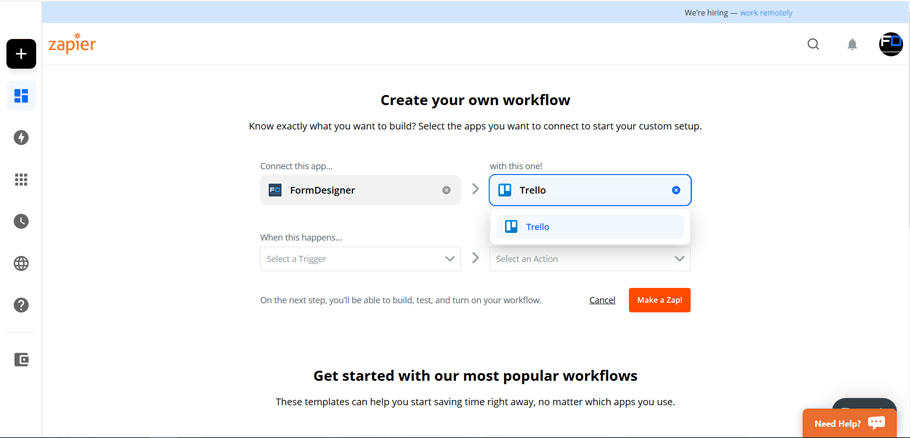Open the account profile avatar
Viewport: 910px width, 438px height.
tap(890, 44)
